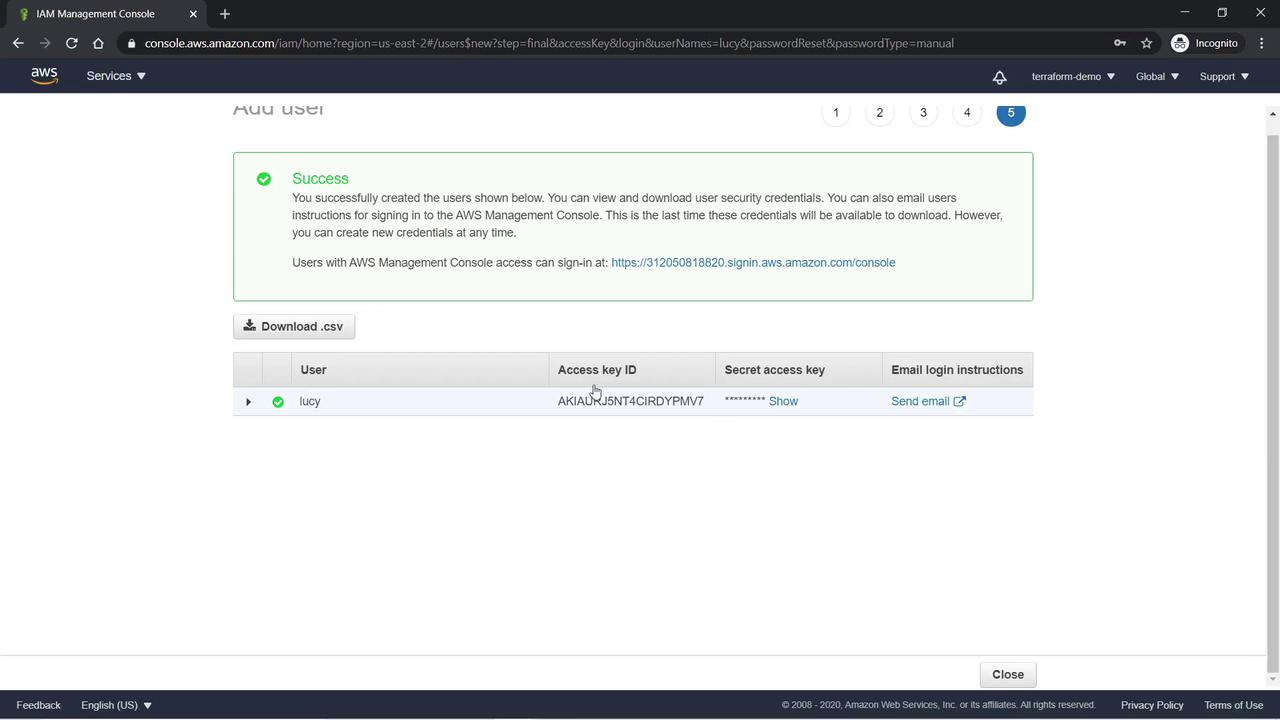Image resolution: width=1280 pixels, height=720 pixels.
Task: Go to wizard step 1
Action: 836,113
